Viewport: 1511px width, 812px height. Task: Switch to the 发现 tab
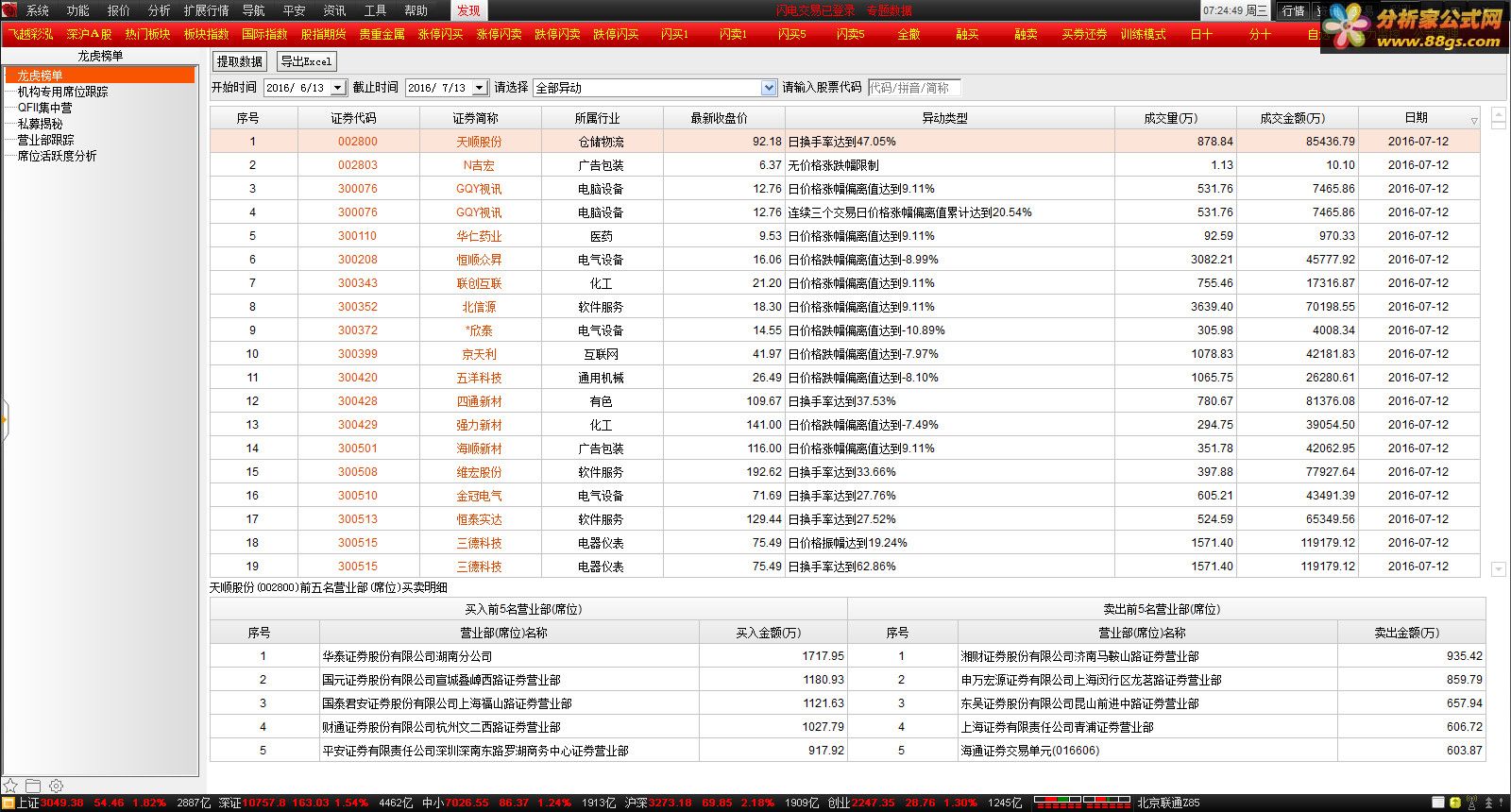pos(468,10)
